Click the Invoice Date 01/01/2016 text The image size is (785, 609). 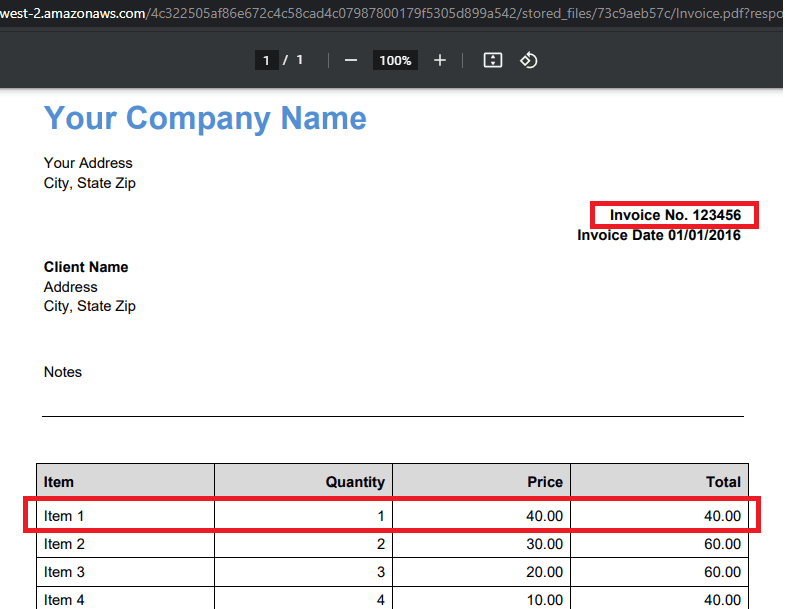659,235
